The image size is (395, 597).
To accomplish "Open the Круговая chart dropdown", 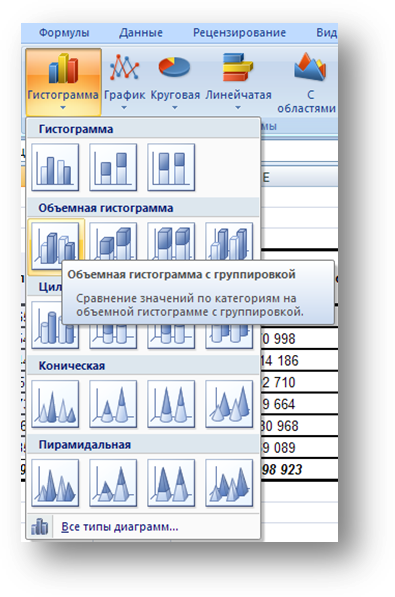I will pos(175,82).
